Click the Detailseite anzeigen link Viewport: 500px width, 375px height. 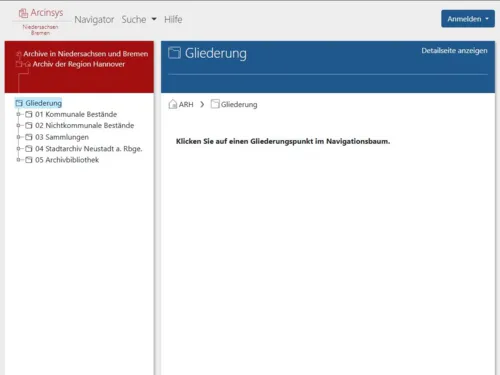click(x=454, y=51)
